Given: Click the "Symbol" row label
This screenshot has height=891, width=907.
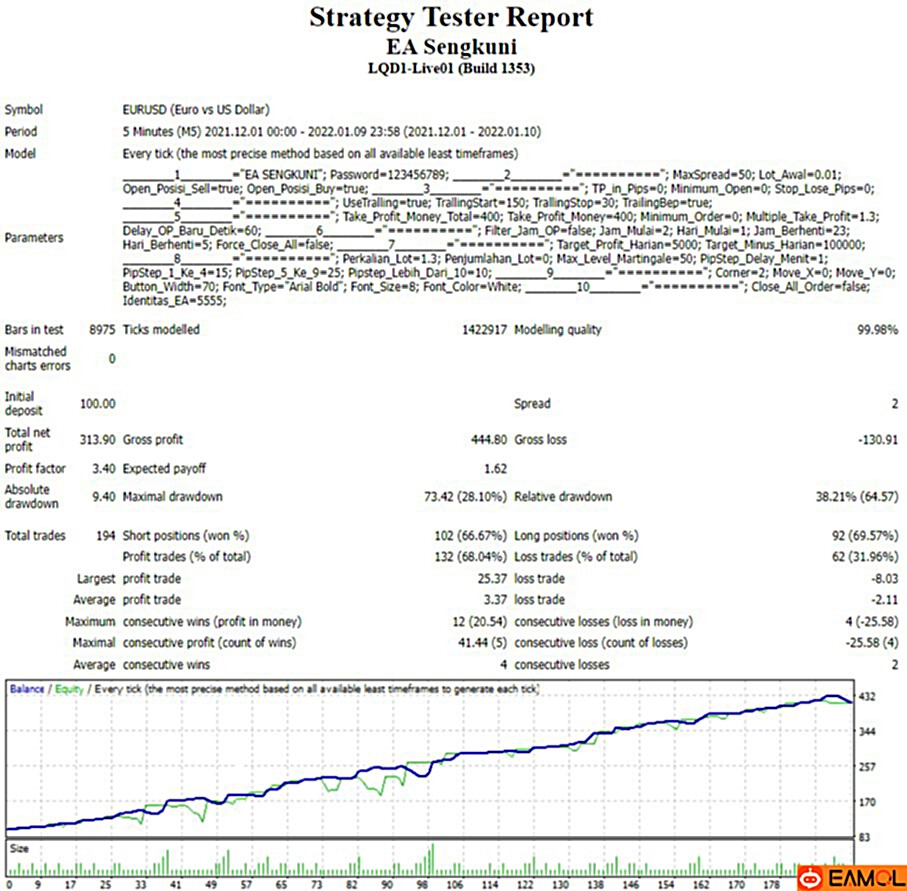Looking at the screenshot, I should click(x=24, y=109).
